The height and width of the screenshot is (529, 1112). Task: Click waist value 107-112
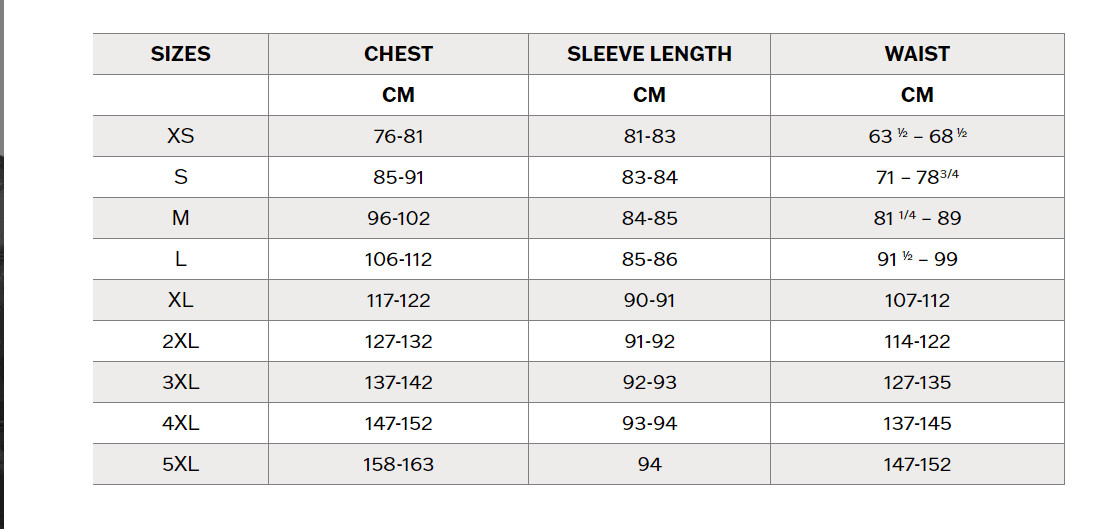[x=916, y=300]
